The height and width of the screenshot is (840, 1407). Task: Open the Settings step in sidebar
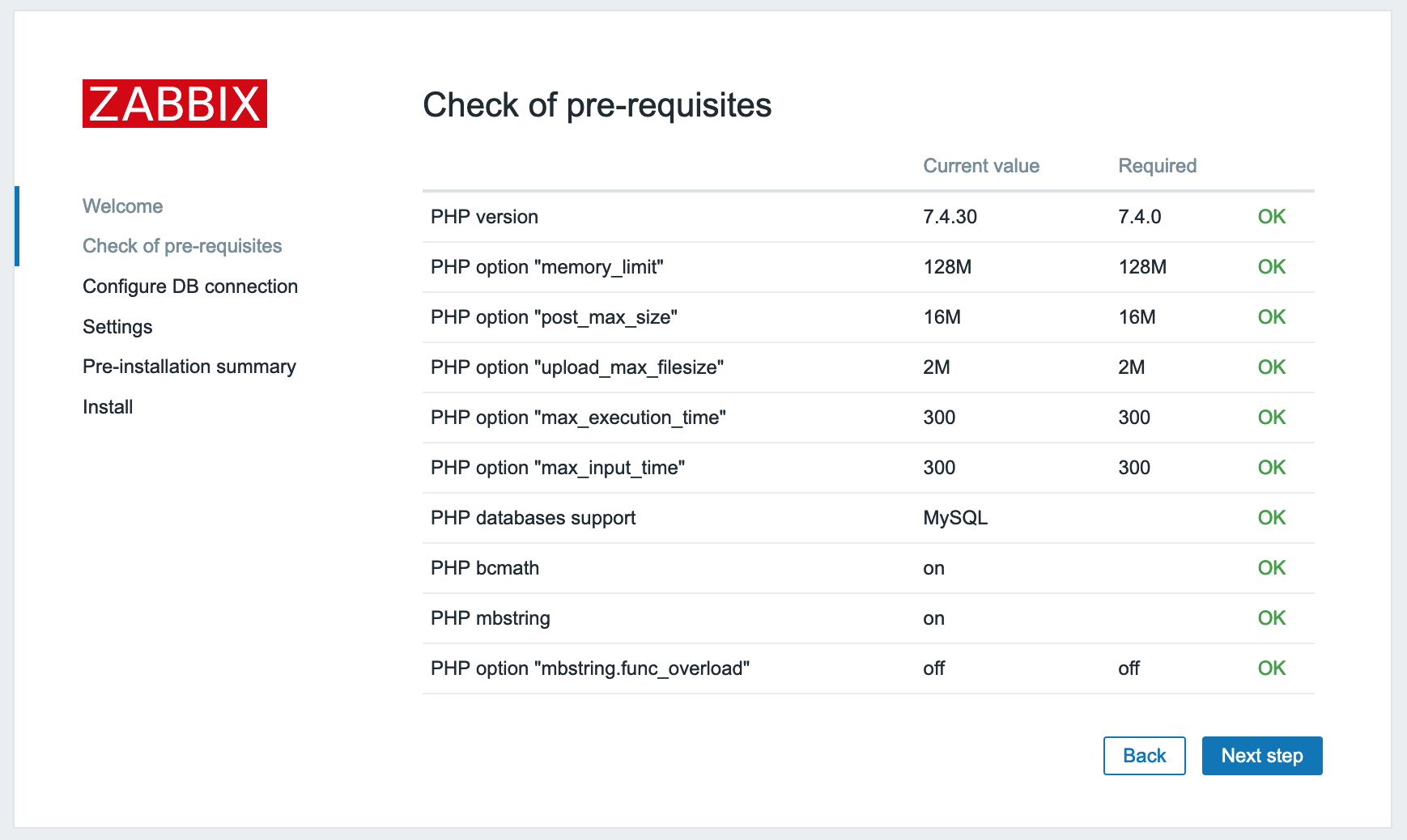[x=117, y=327]
